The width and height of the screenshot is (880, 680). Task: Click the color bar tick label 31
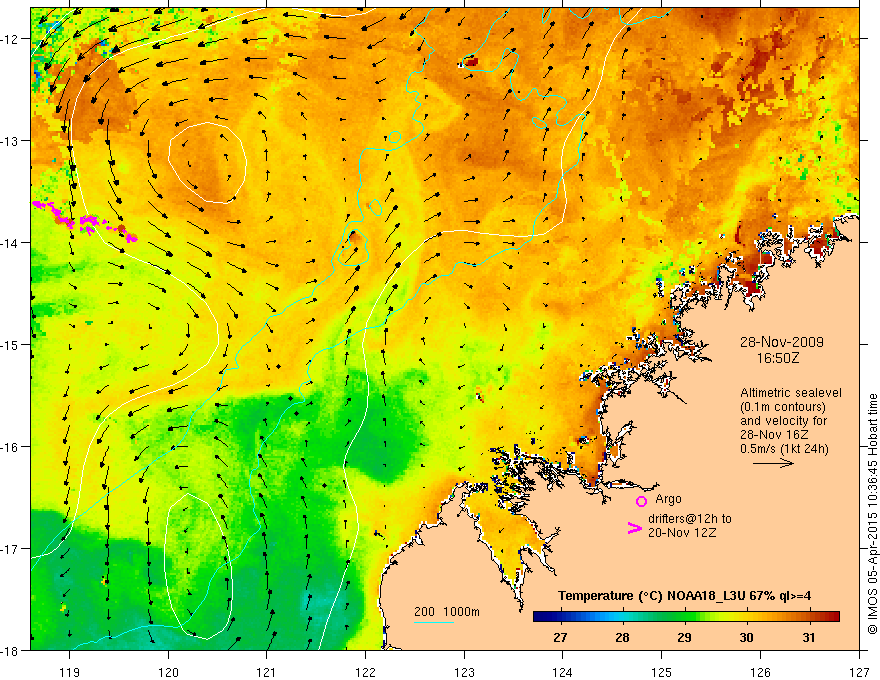[x=808, y=637]
